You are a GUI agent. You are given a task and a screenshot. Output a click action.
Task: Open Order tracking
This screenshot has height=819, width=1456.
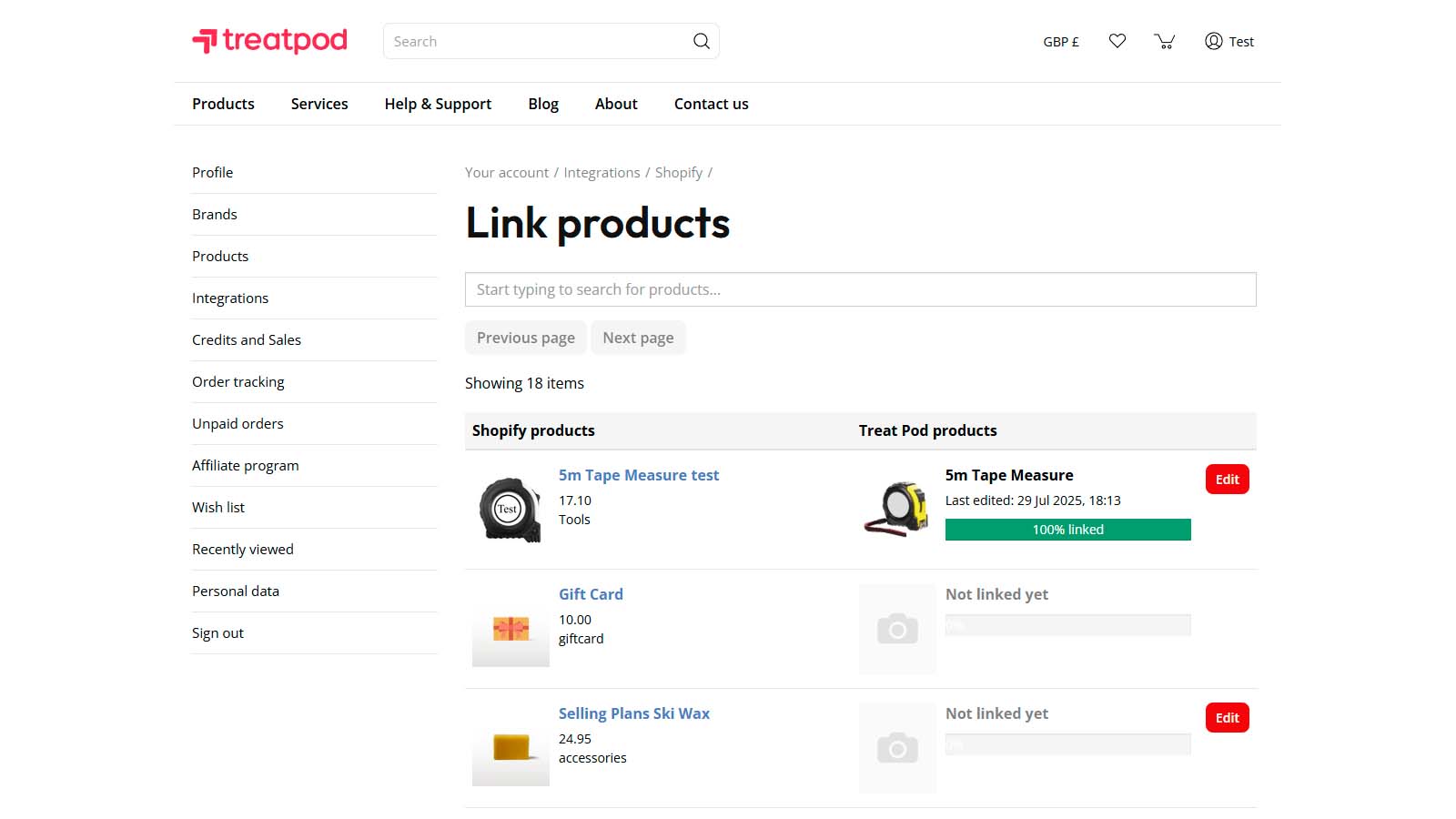click(238, 381)
